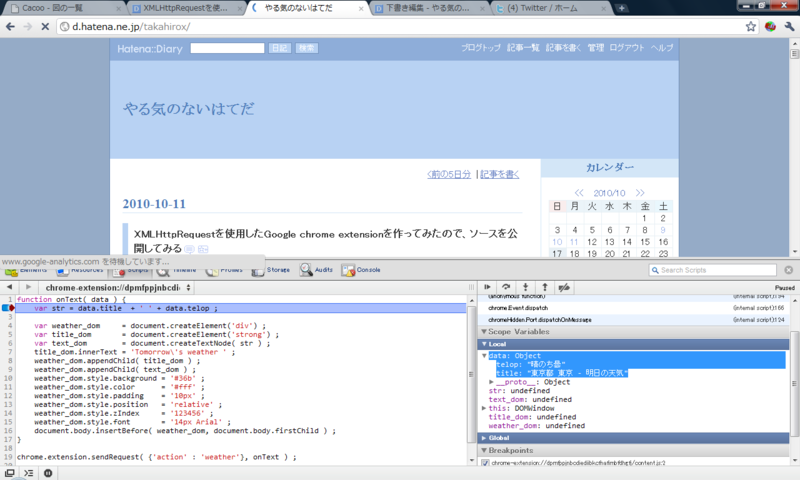
Task: Open the 記事一覧 link
Action: pos(523,47)
